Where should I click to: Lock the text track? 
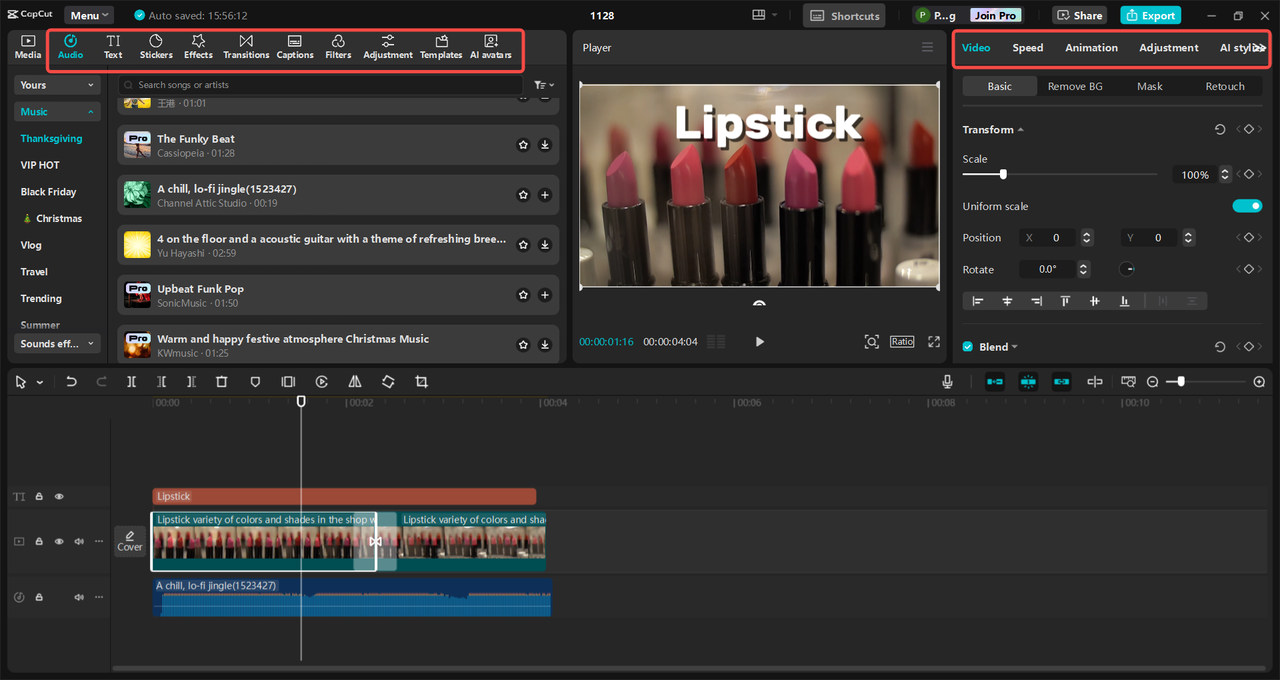pyautogui.click(x=39, y=496)
